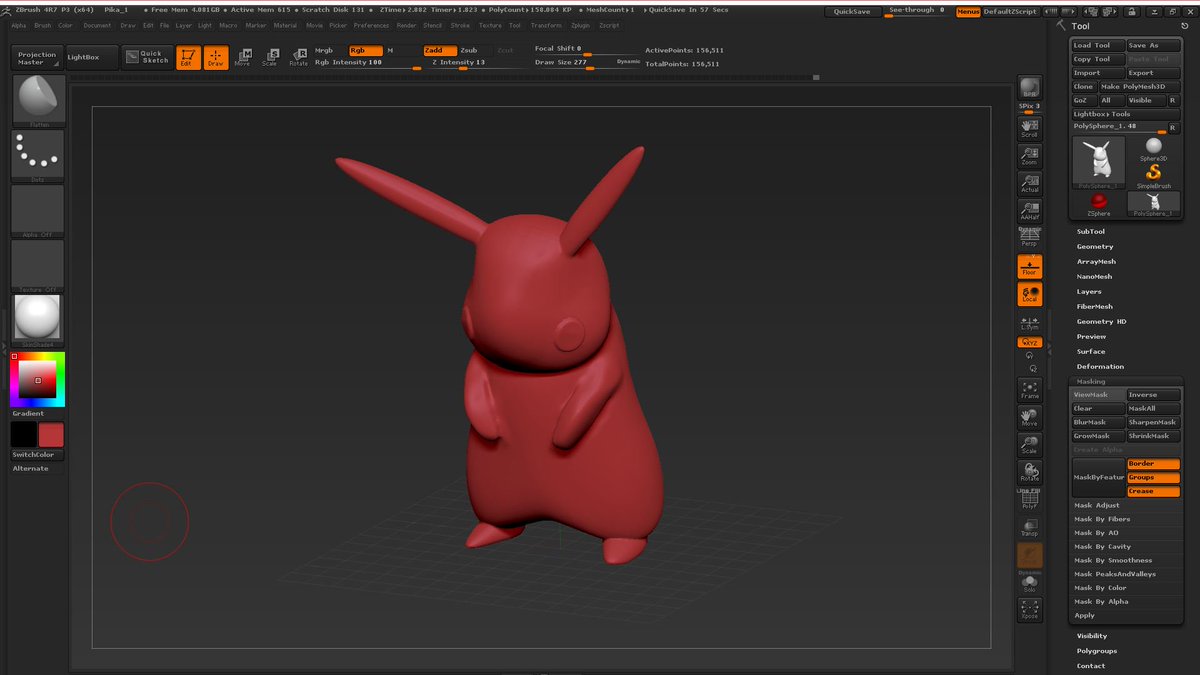Click the AAHalf icon
Image resolution: width=1200 pixels, height=675 pixels.
pos(1029,211)
